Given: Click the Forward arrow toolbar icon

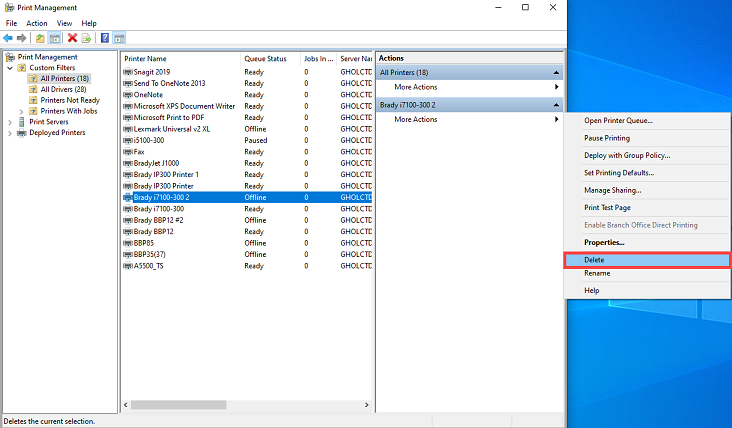Looking at the screenshot, I should (x=21, y=38).
